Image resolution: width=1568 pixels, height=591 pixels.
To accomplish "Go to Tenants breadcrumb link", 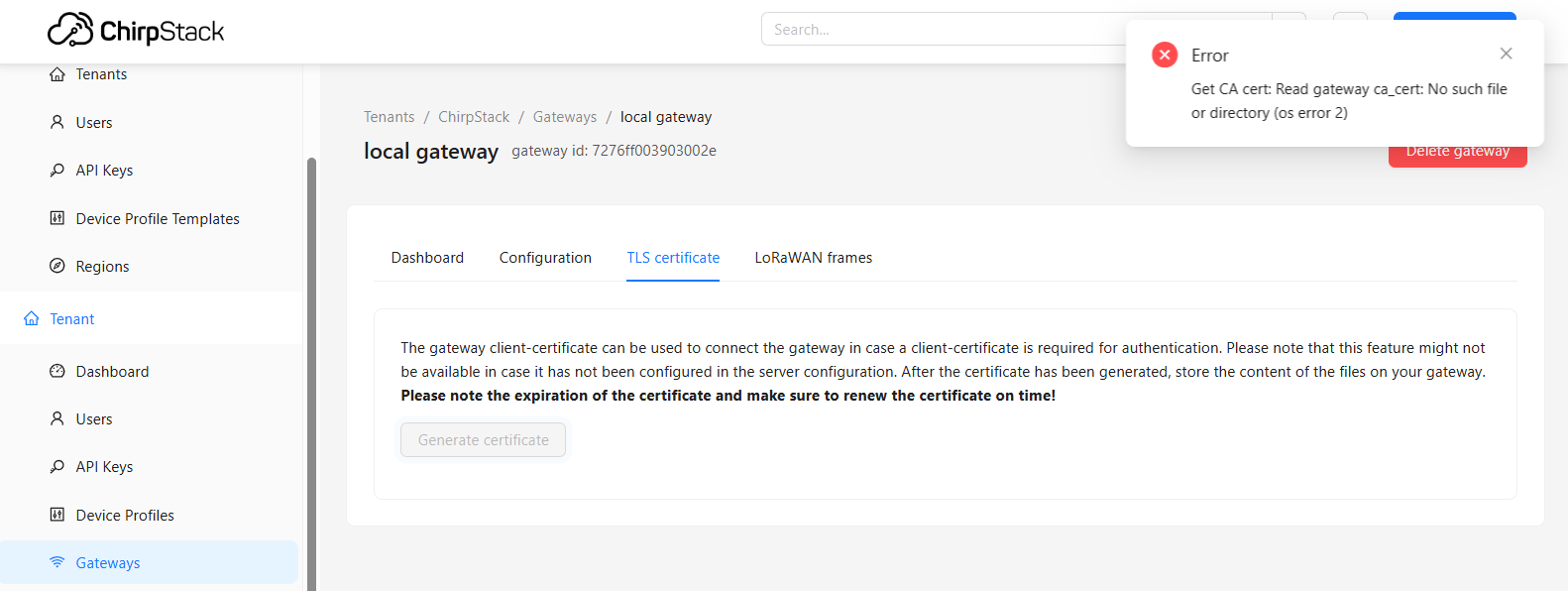I will [x=389, y=117].
